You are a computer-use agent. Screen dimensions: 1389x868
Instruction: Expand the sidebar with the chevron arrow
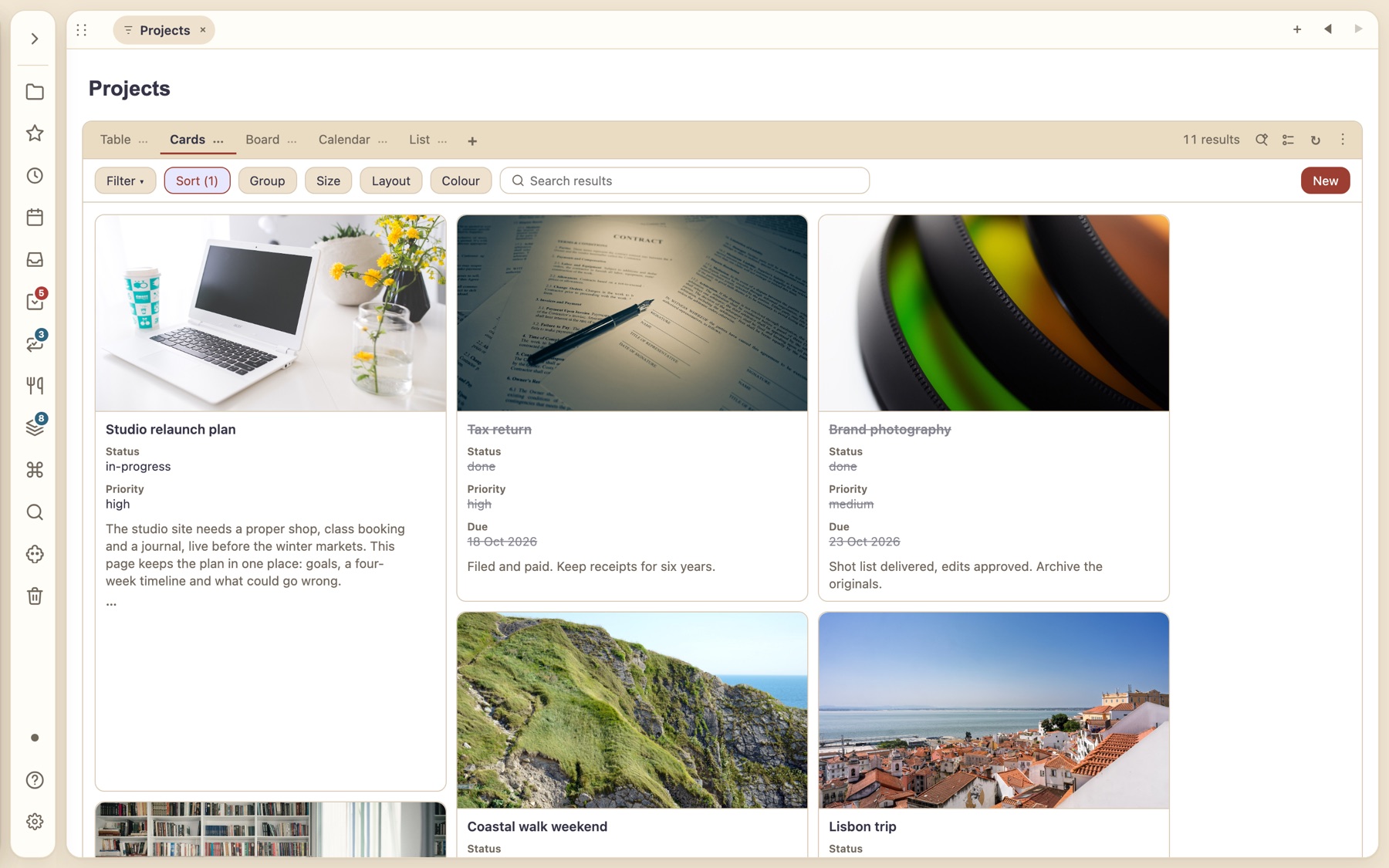point(35,39)
